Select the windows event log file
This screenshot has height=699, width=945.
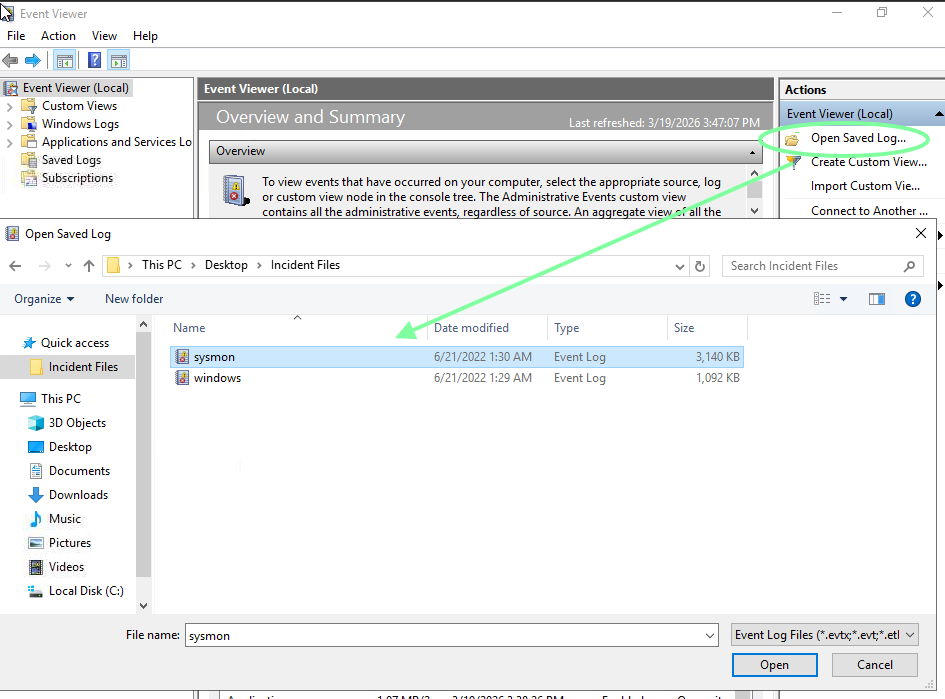pyautogui.click(x=217, y=378)
